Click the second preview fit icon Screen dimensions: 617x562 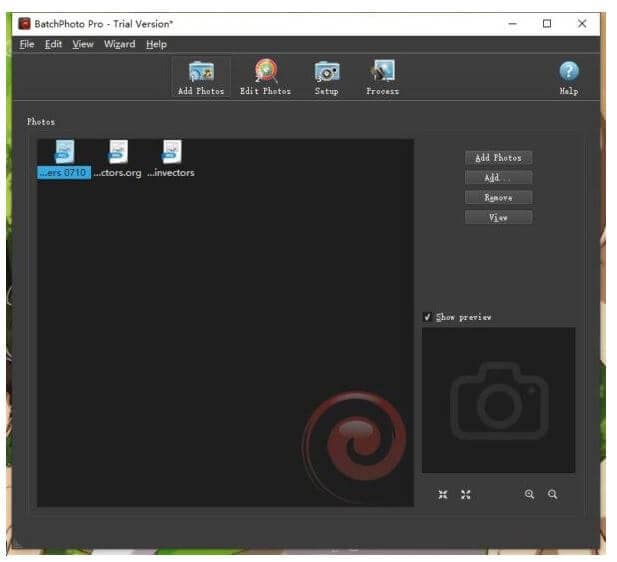(467, 495)
